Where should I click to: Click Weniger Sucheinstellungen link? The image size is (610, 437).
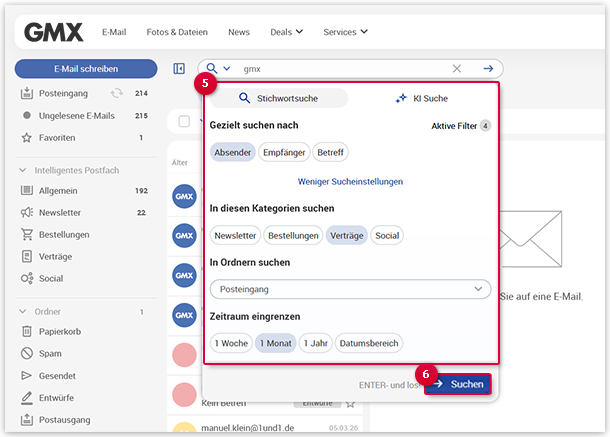click(350, 181)
